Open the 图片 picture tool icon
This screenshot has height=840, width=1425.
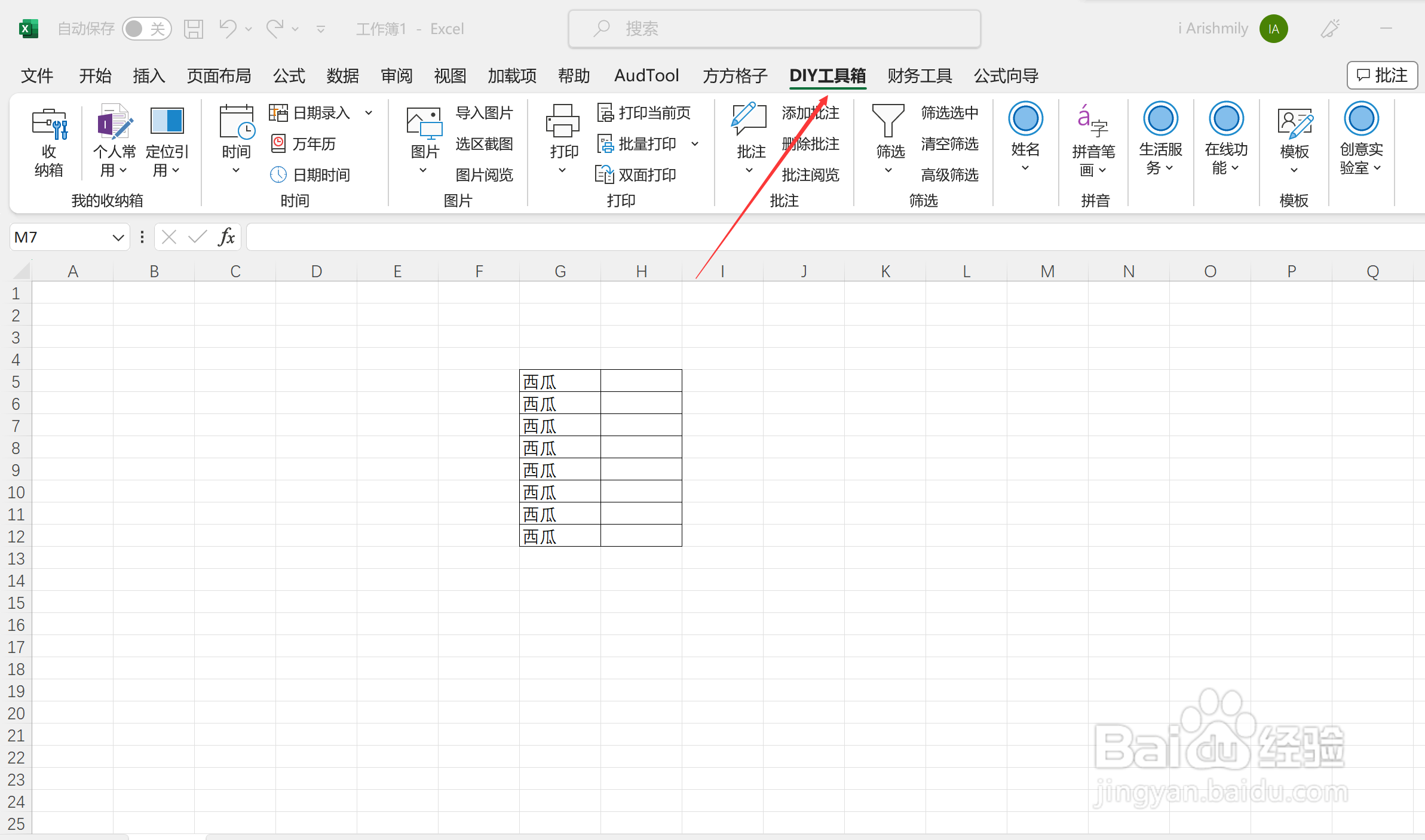coord(424,122)
